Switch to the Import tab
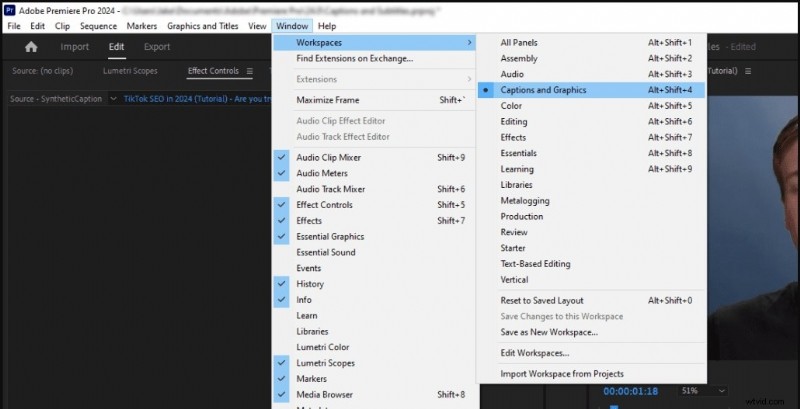This screenshot has height=409, width=800. pyautogui.click(x=74, y=47)
